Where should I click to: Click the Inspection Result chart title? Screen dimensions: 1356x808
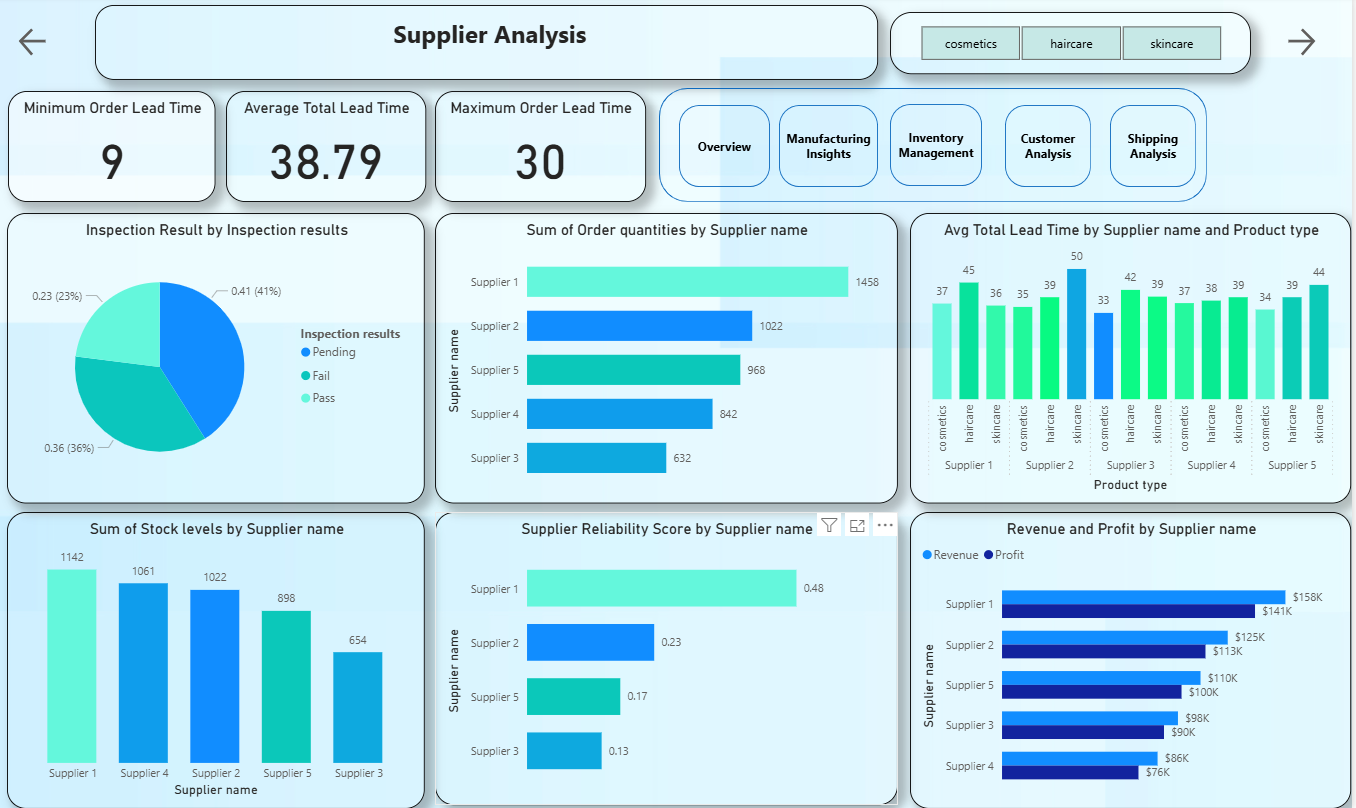[x=217, y=230]
